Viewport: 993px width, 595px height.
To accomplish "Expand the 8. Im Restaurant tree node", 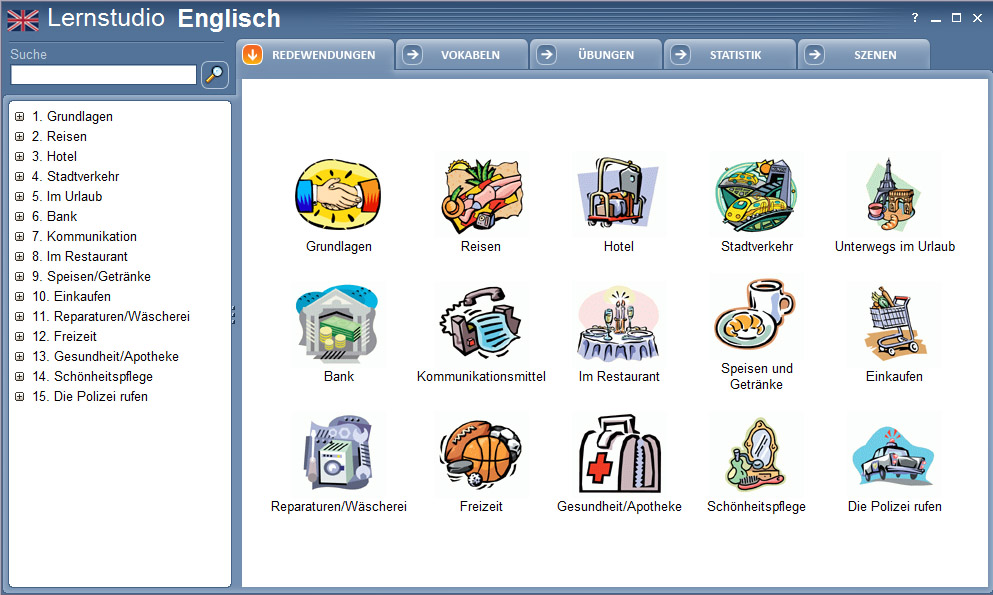I will click(20, 256).
